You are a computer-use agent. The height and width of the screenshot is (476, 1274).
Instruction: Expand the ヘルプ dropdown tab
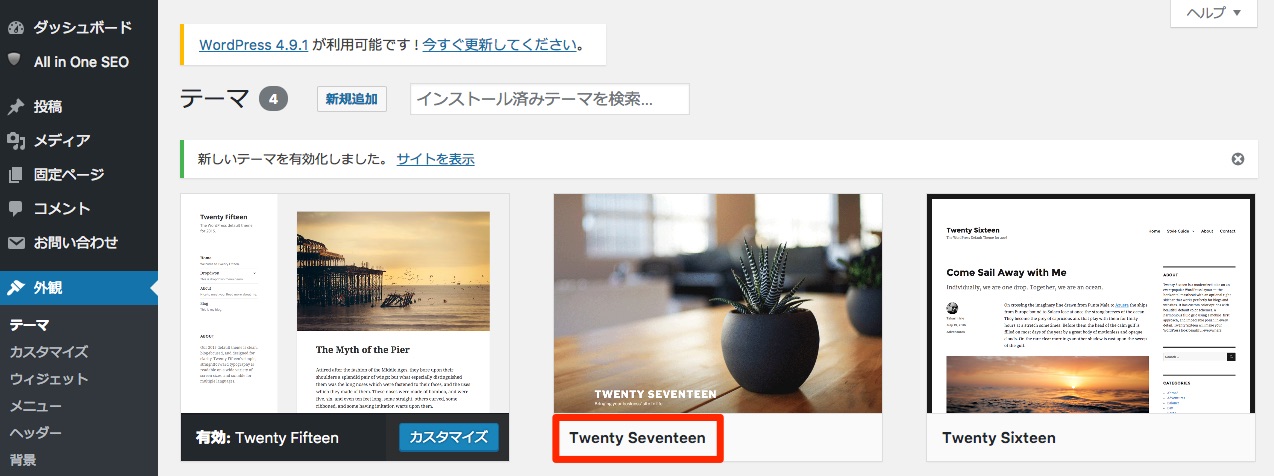tap(1213, 12)
